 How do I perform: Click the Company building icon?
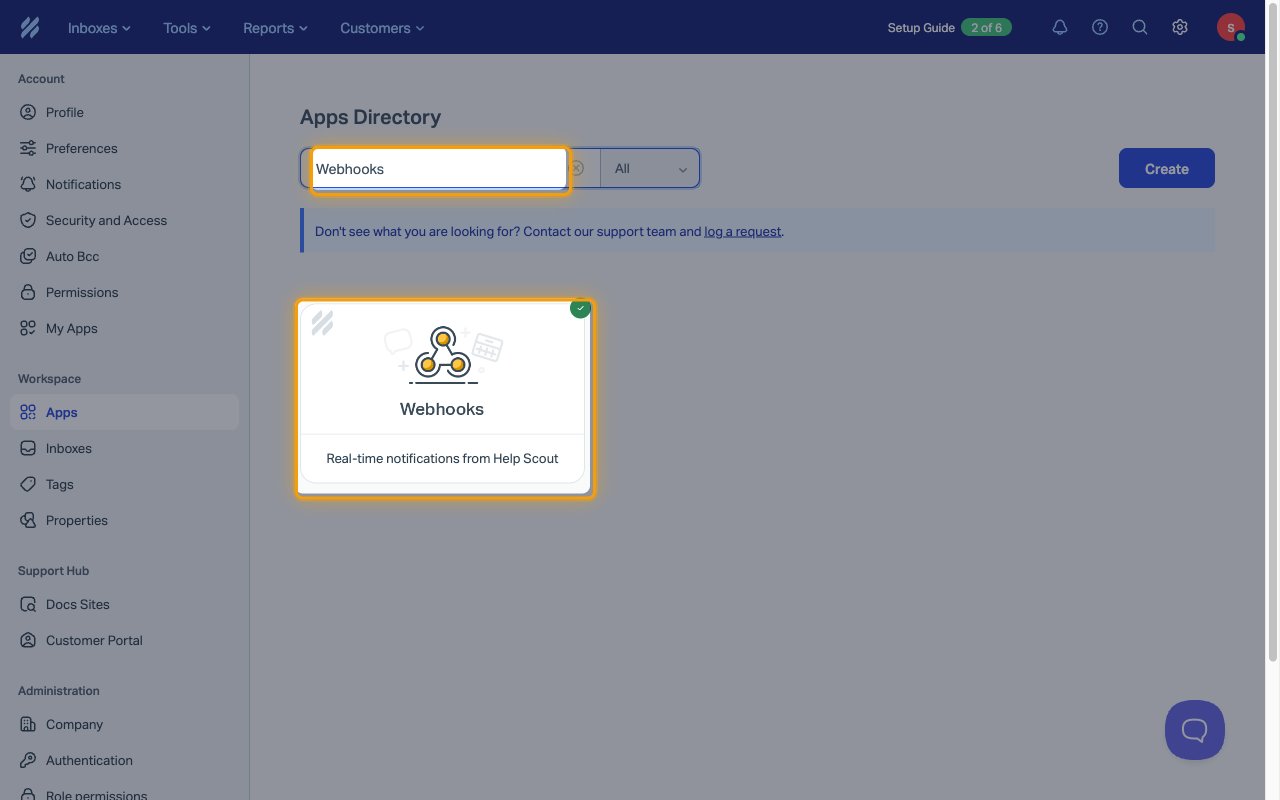click(28, 724)
